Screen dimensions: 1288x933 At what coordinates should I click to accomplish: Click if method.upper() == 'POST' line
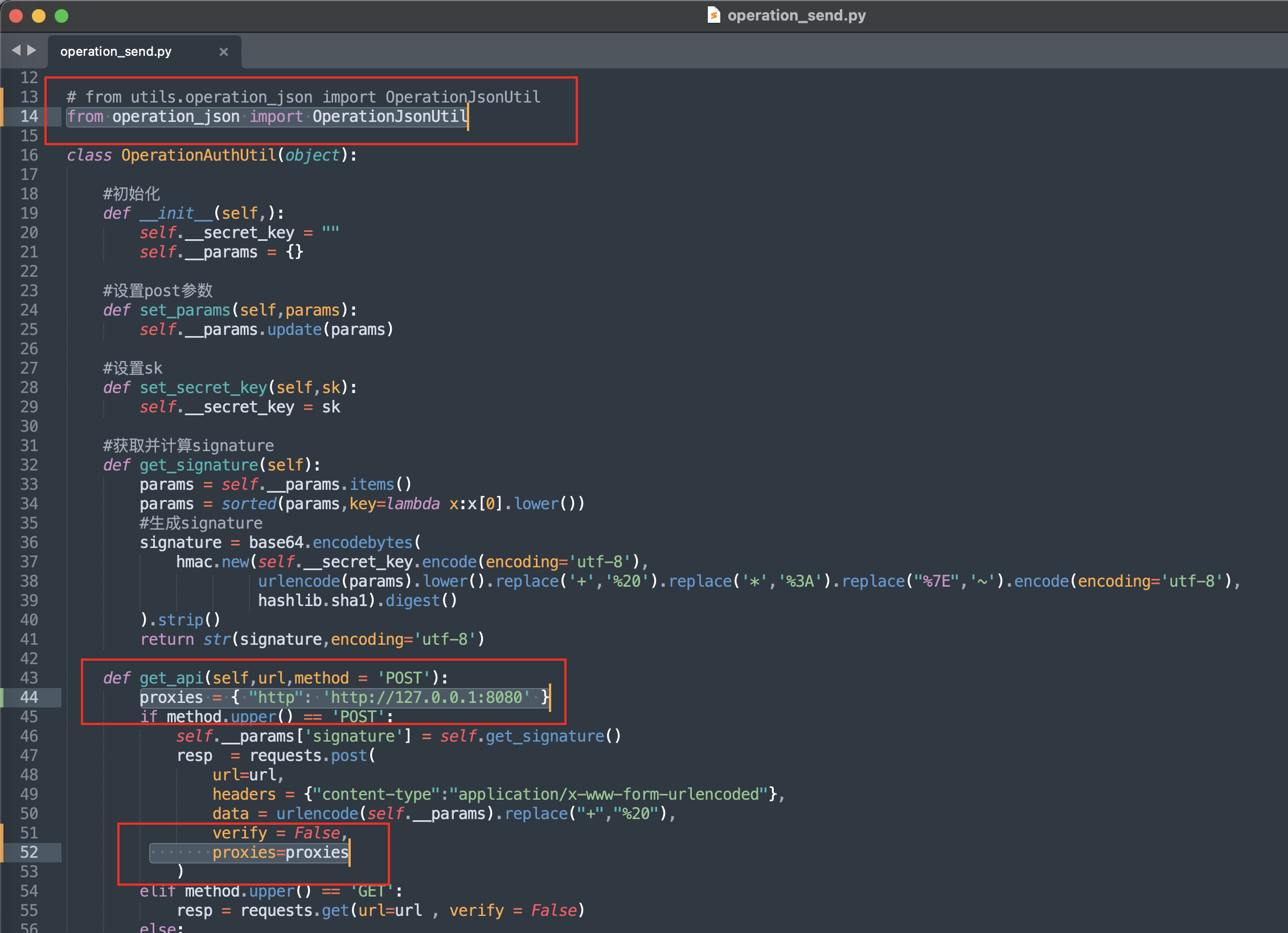(x=266, y=717)
